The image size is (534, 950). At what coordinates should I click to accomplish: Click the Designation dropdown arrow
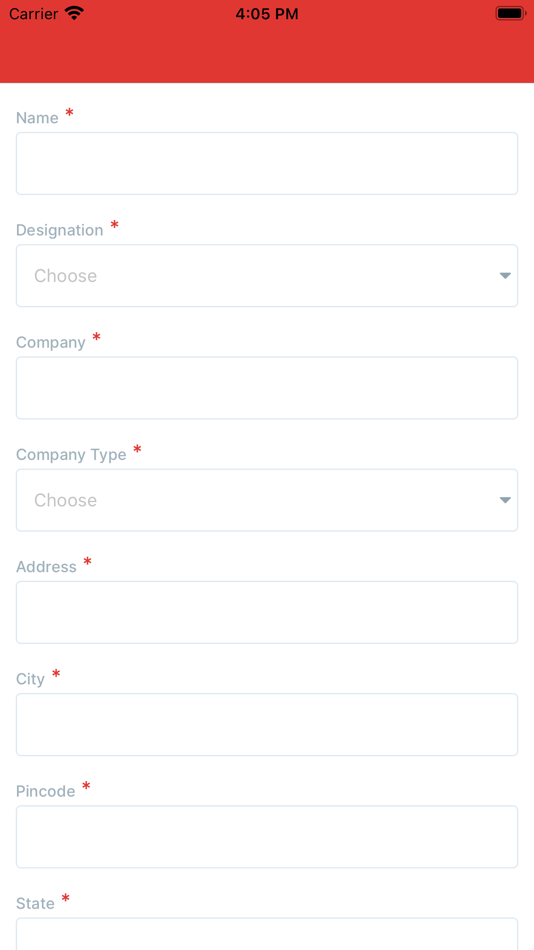pyautogui.click(x=505, y=276)
